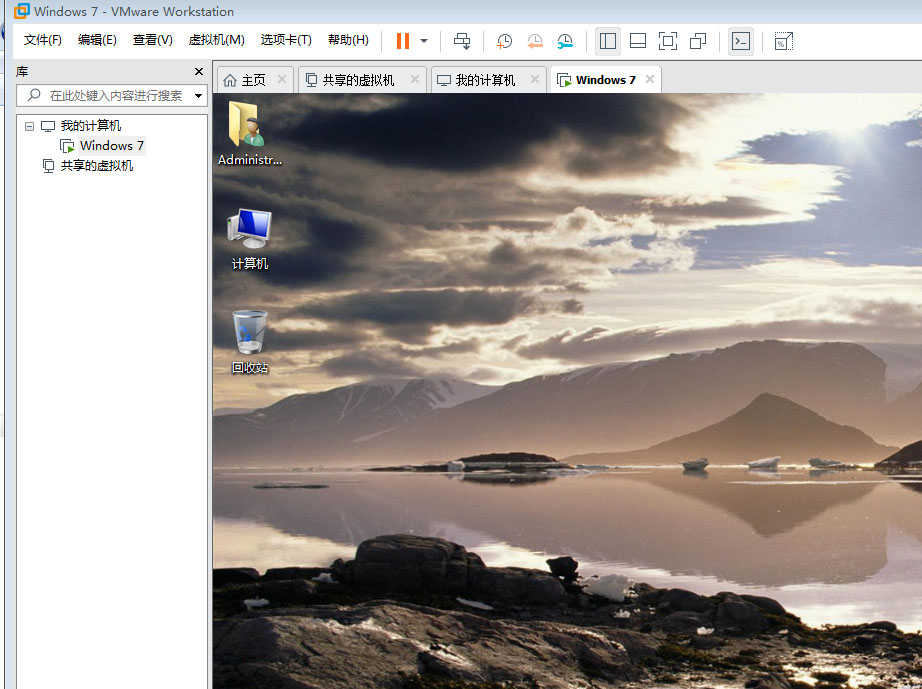
Task: Select 我的计算机 in the library tree
Action: (91, 126)
